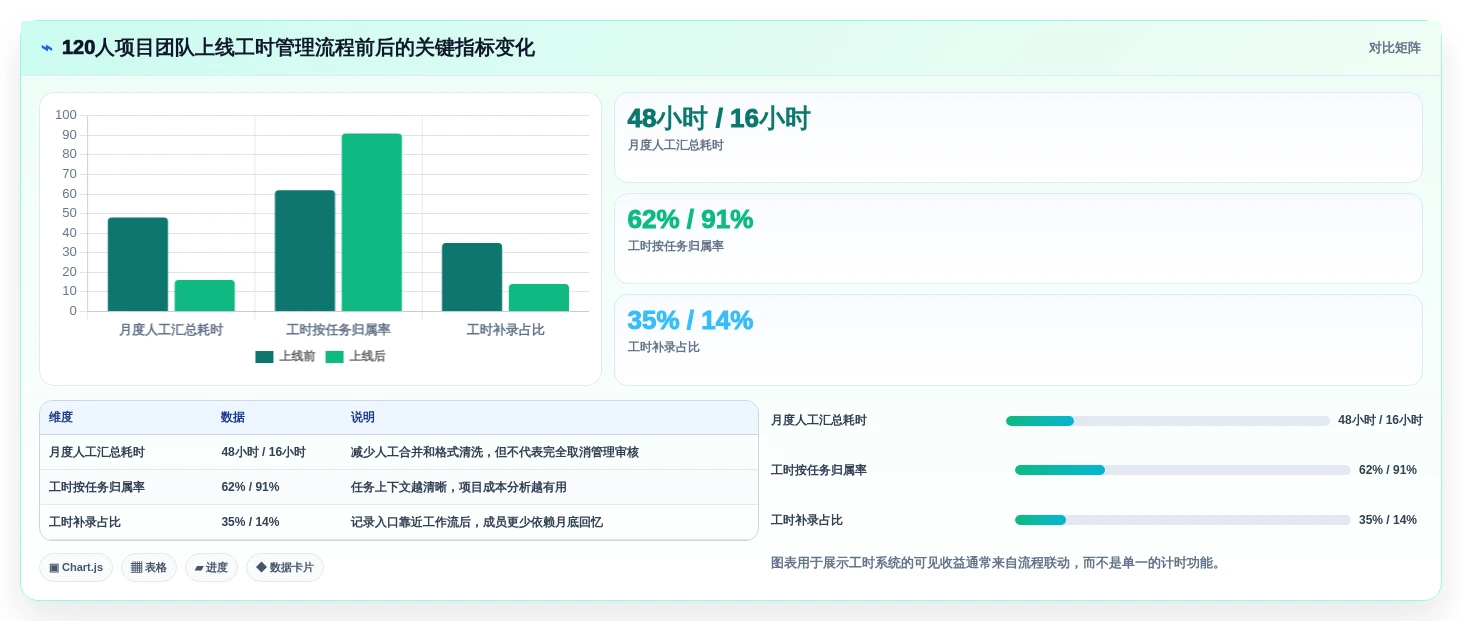This screenshot has height=621, width=1462.
Task: Click the lightning icon beside the title
Action: 47,48
